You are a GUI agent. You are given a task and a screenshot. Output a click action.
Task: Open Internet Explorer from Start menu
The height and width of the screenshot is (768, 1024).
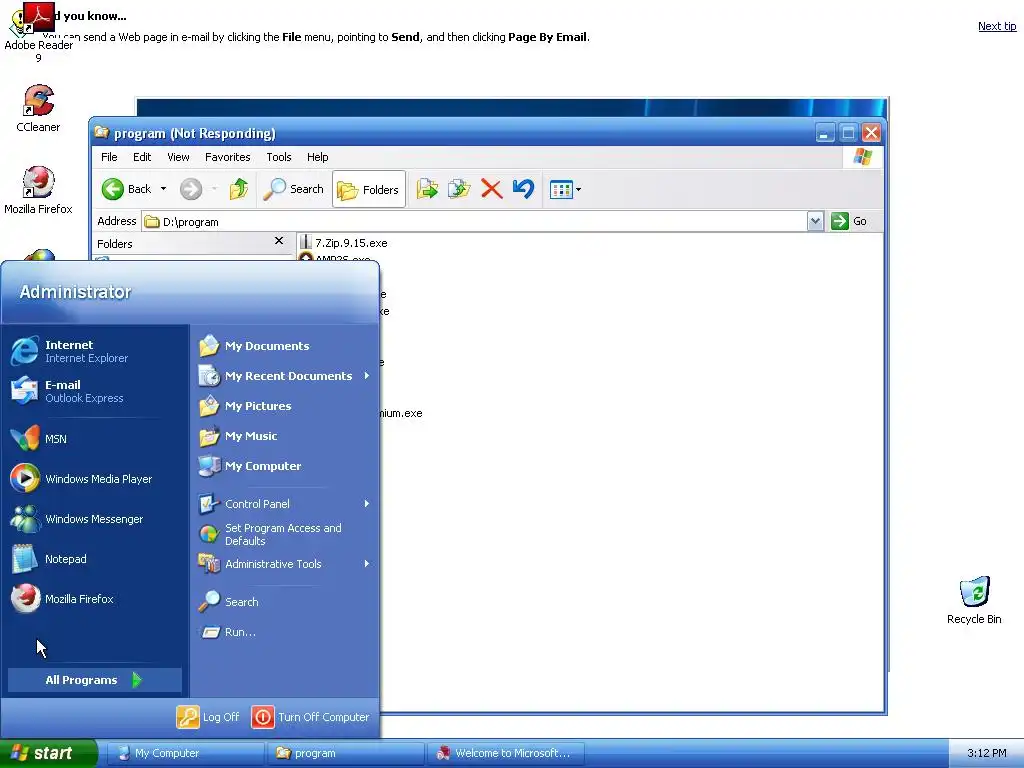(x=95, y=351)
